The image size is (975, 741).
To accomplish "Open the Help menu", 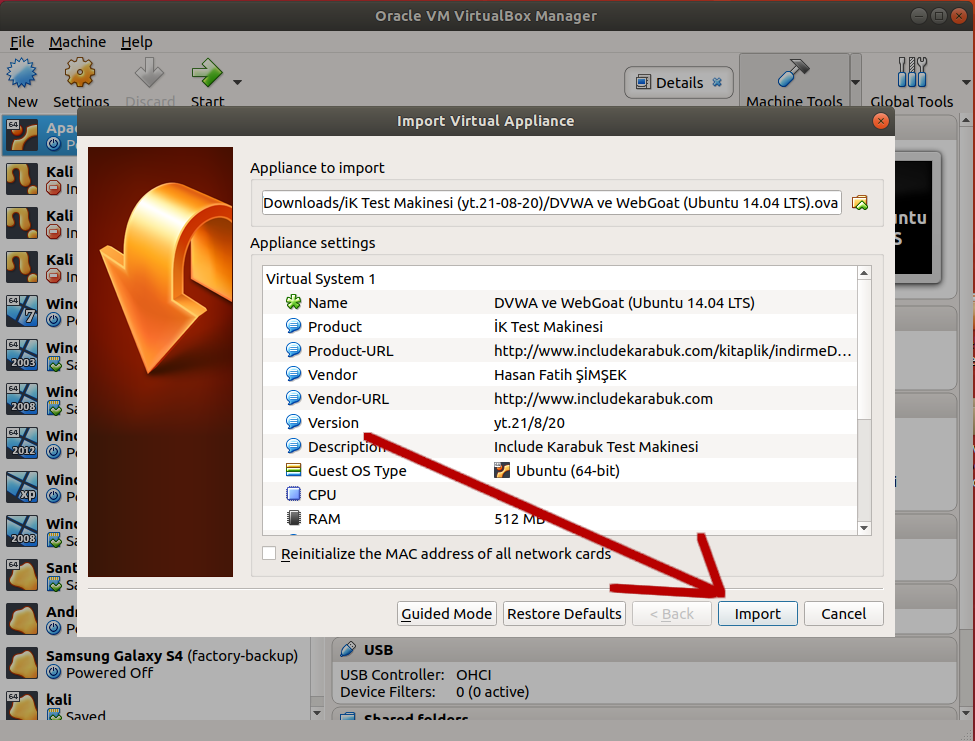I will click(x=136, y=42).
